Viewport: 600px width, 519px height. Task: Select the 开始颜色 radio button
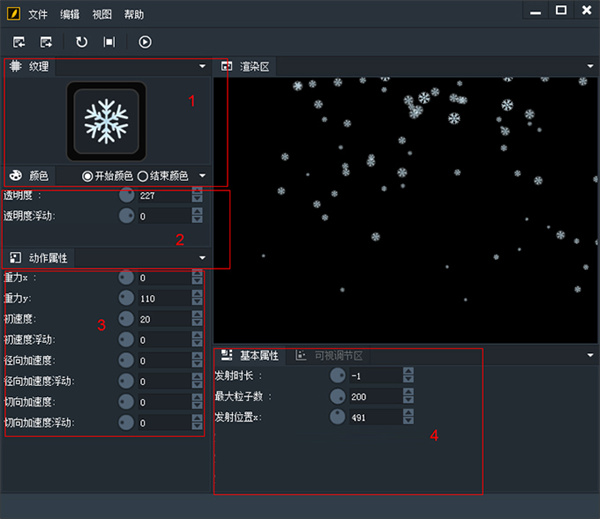[88, 176]
